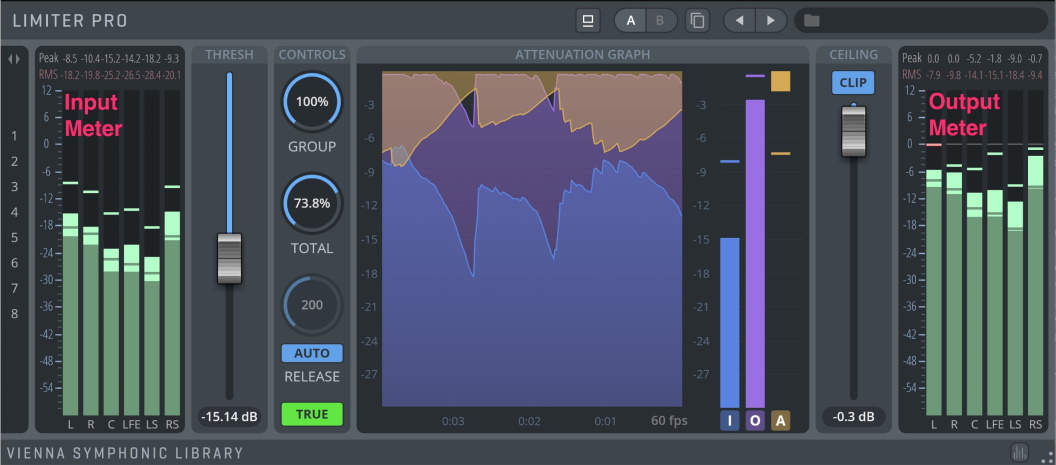Screen dimensions: 1056x465
Task: Select preset slot A
Action: (630, 20)
